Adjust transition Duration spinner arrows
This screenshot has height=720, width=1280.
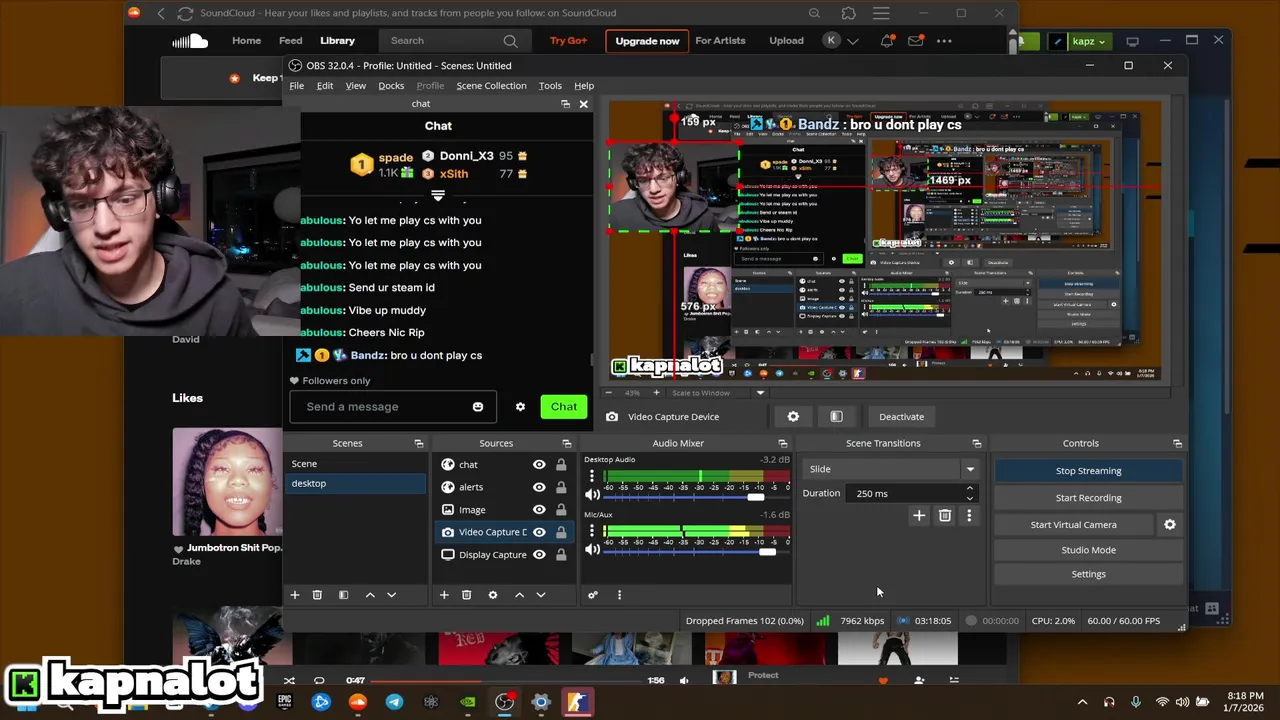pyautogui.click(x=969, y=493)
